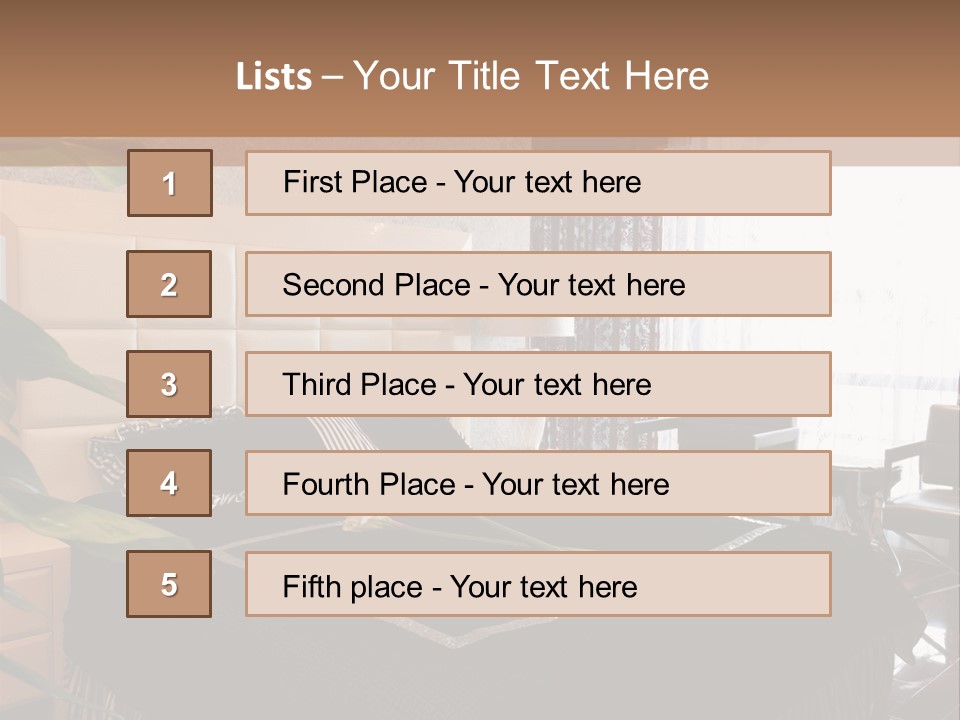The width and height of the screenshot is (960, 720).
Task: Click the words 'Your Title Text Here'
Action: pos(531,76)
